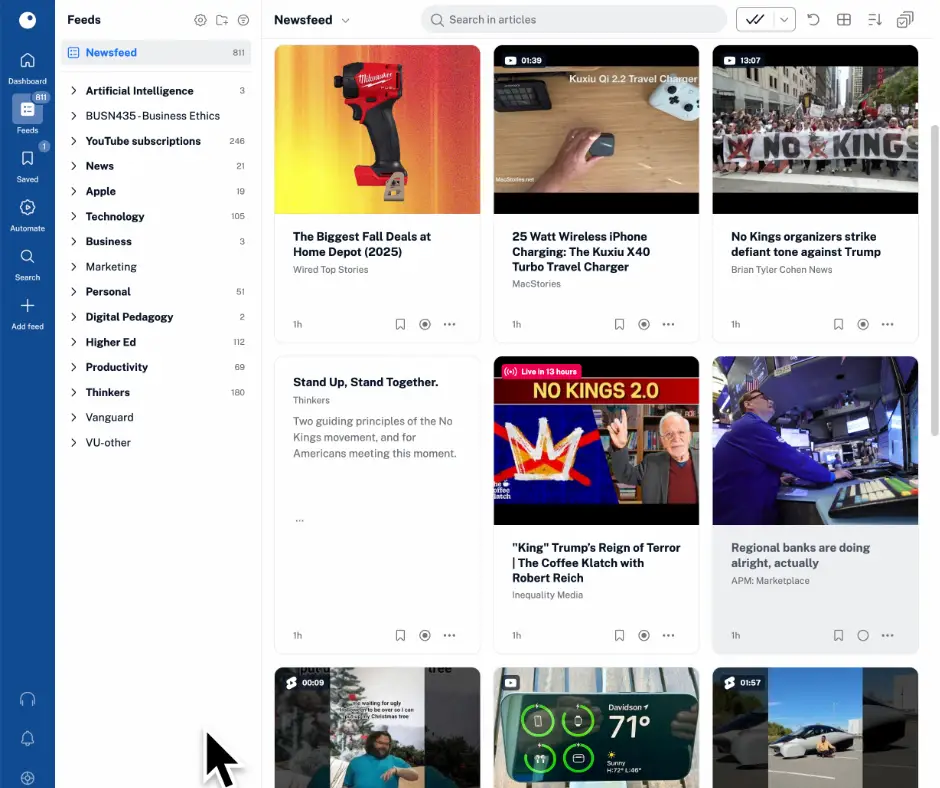Change sort order with the sort icon
The height and width of the screenshot is (788, 940).
[x=872, y=19]
